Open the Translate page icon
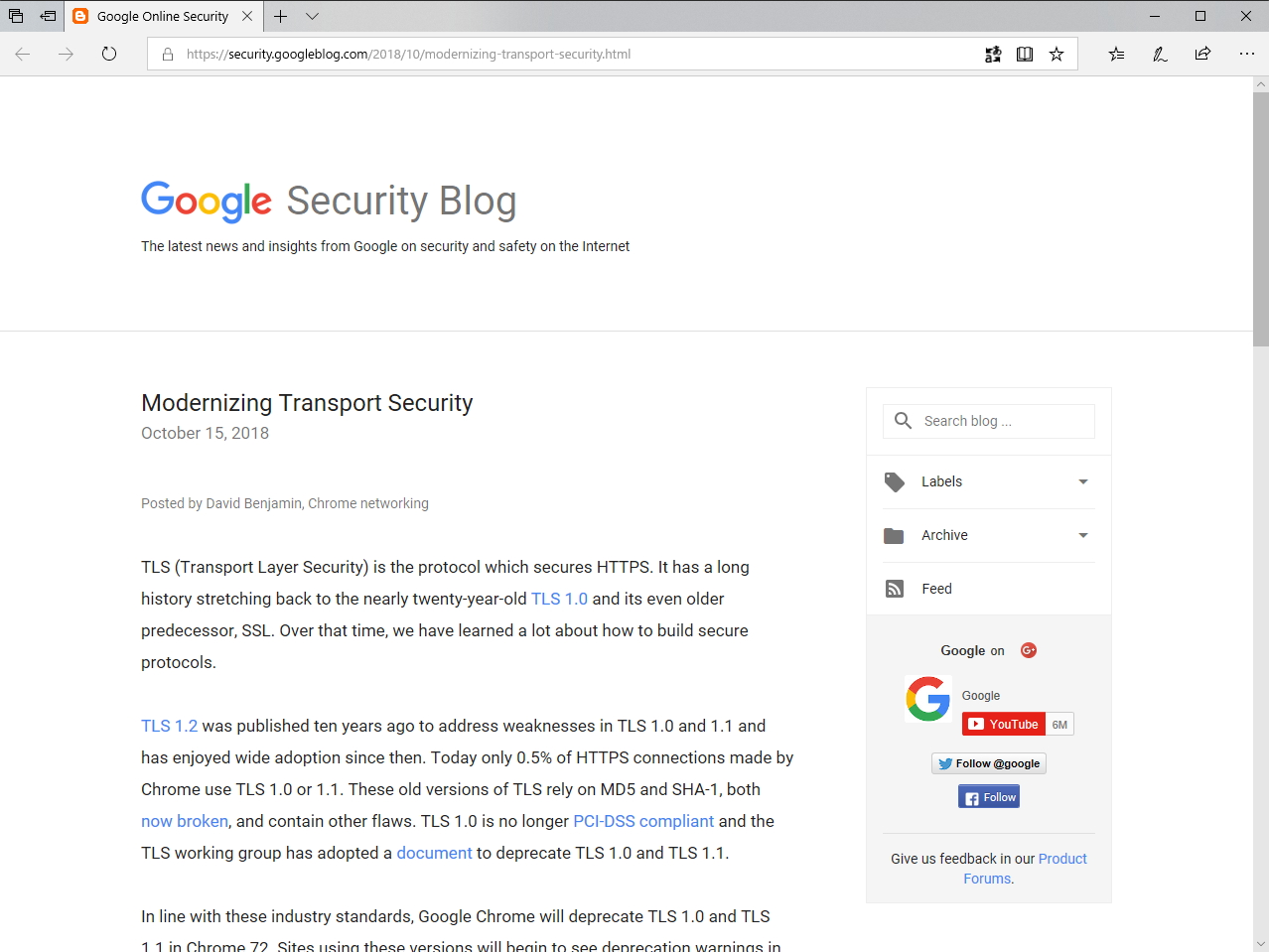The width and height of the screenshot is (1269, 952). point(993,54)
